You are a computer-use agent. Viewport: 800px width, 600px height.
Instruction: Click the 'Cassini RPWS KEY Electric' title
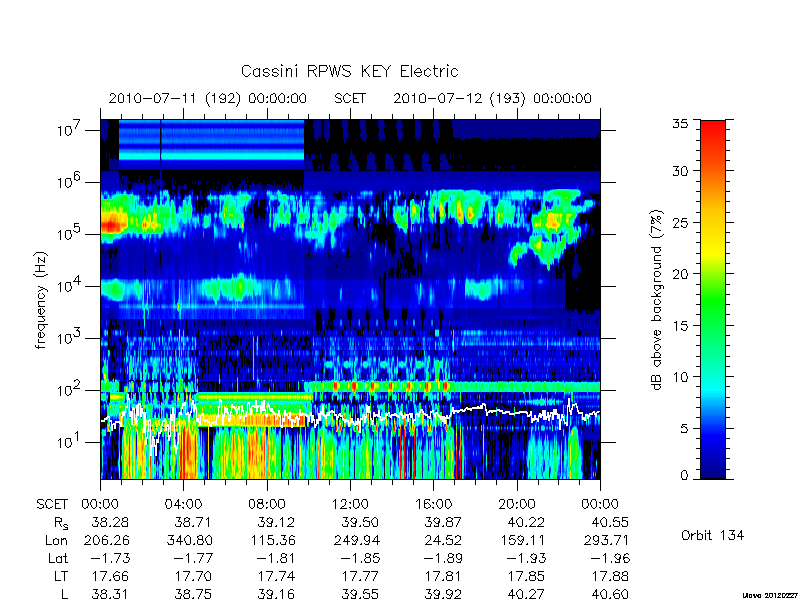click(349, 71)
